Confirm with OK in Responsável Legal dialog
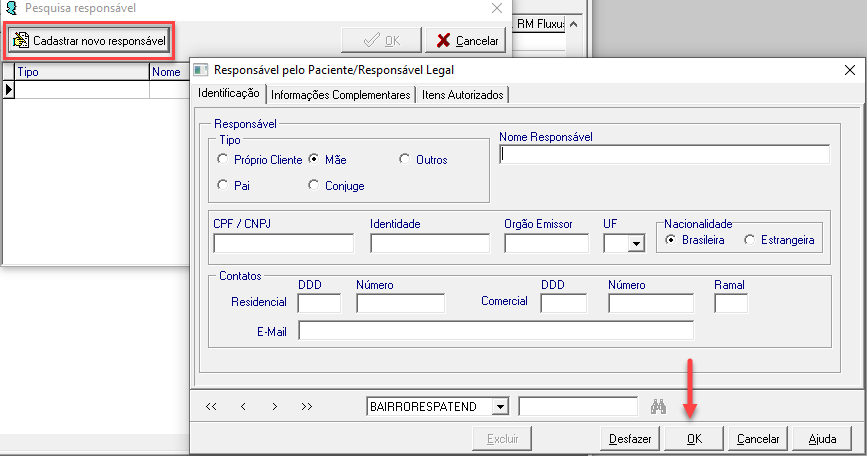Image resolution: width=867 pixels, height=456 pixels. coord(694,439)
